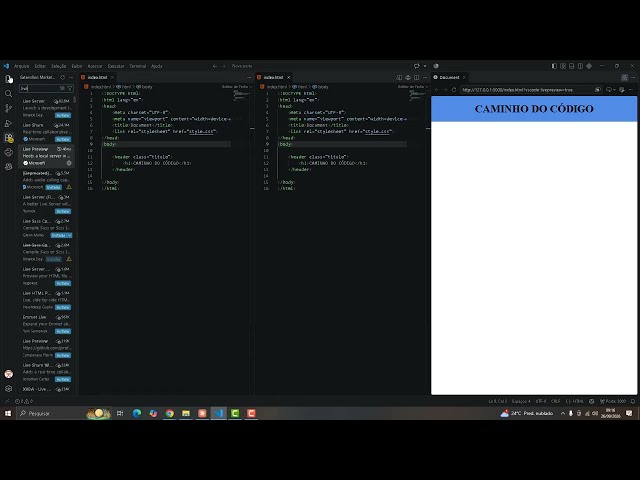Open Extensions sidebar more actions menu
The height and width of the screenshot is (480, 640).
pos(71,77)
